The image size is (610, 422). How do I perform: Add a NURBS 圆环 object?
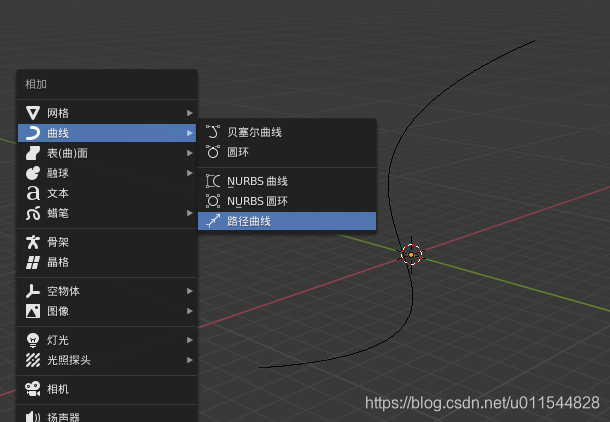pos(287,201)
